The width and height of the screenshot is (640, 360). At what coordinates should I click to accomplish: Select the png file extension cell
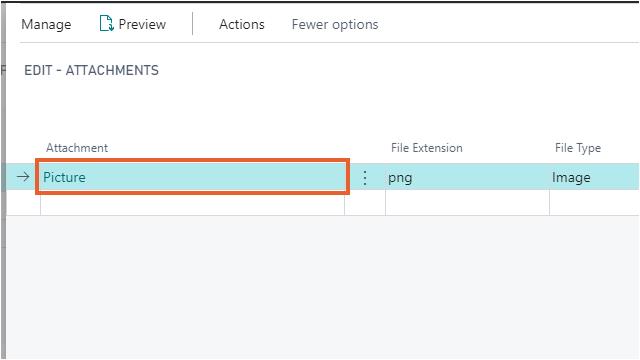click(467, 177)
